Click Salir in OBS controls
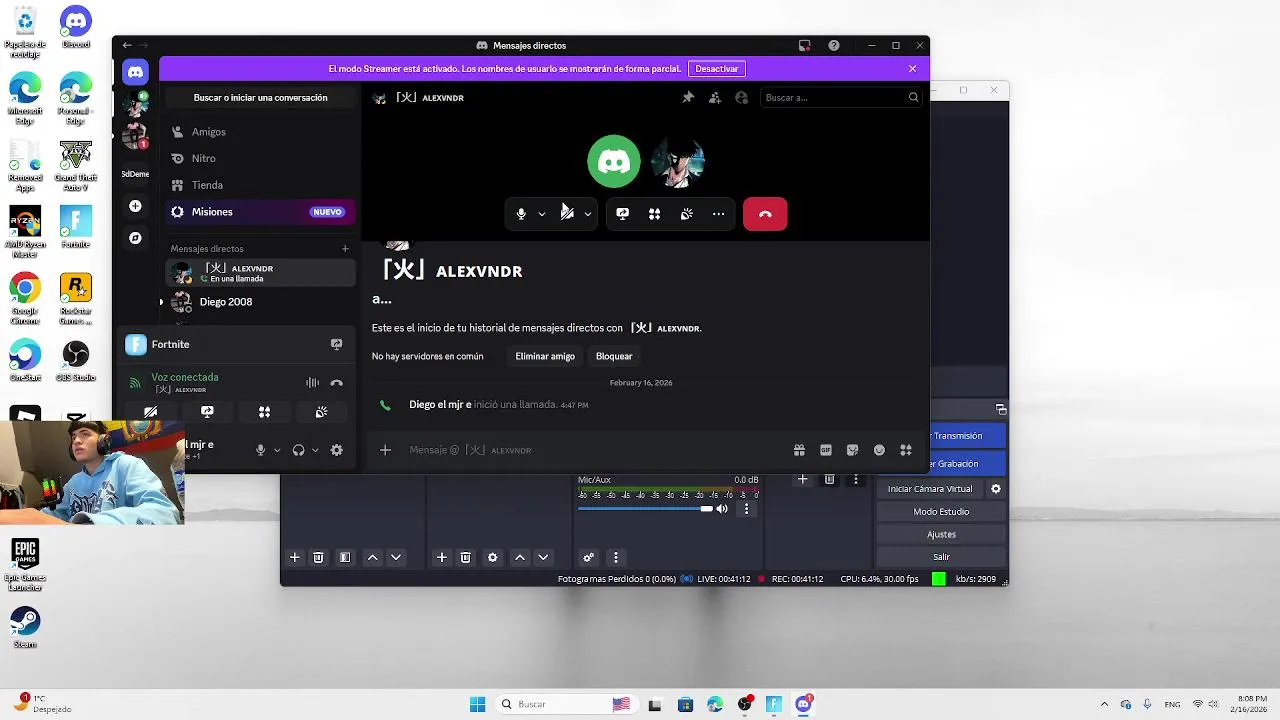This screenshot has width=1280, height=720. (941, 557)
